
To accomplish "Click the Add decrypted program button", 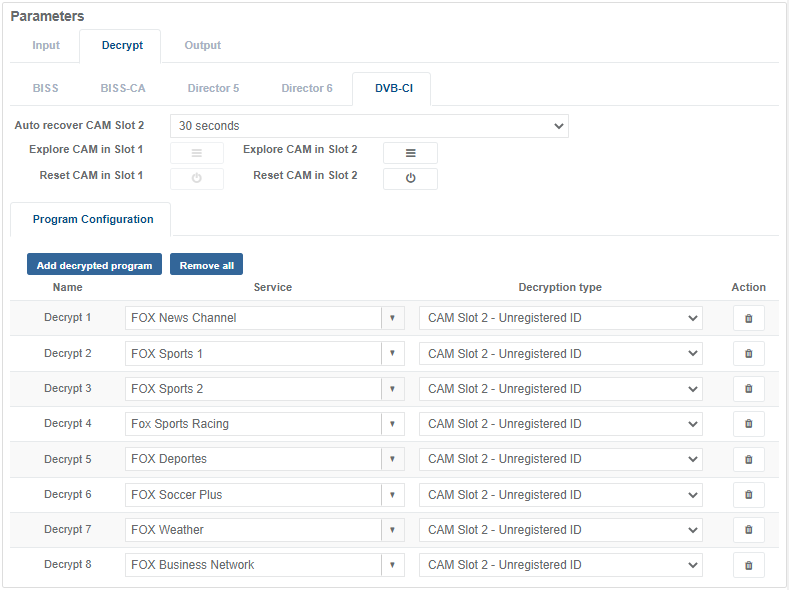I will pyautogui.click(x=94, y=265).
